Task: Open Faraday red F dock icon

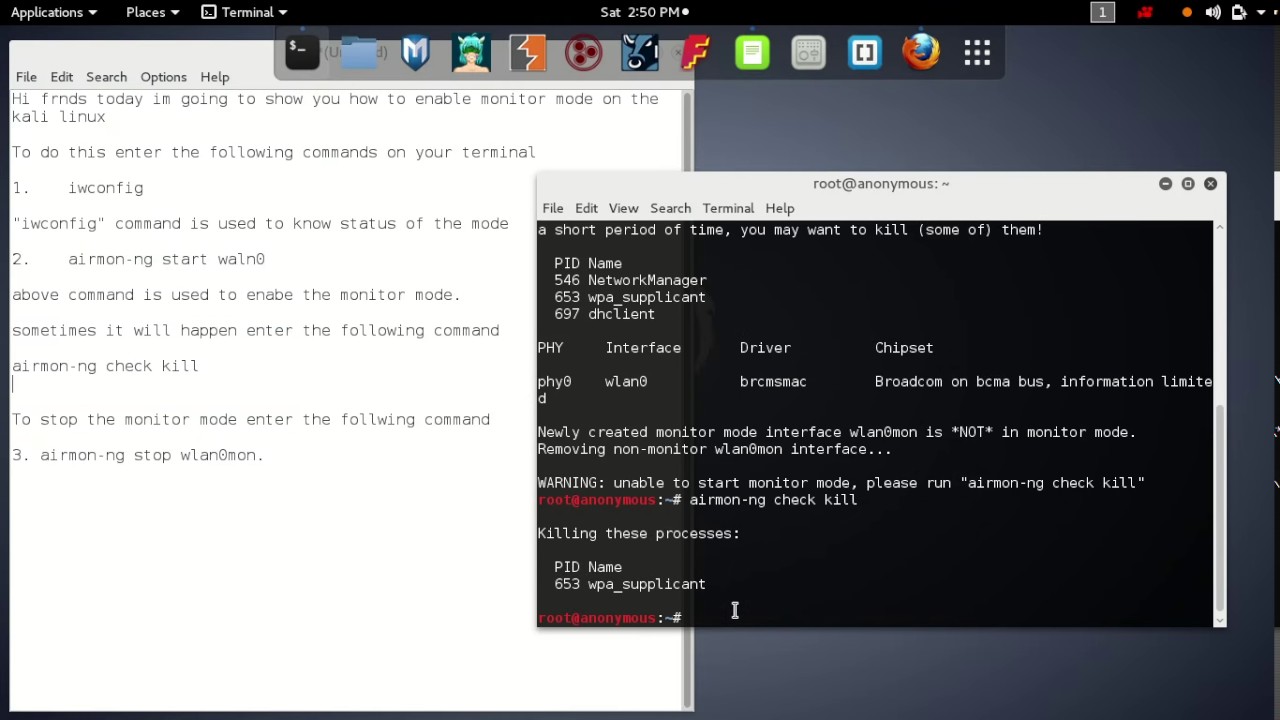Action: (x=696, y=52)
